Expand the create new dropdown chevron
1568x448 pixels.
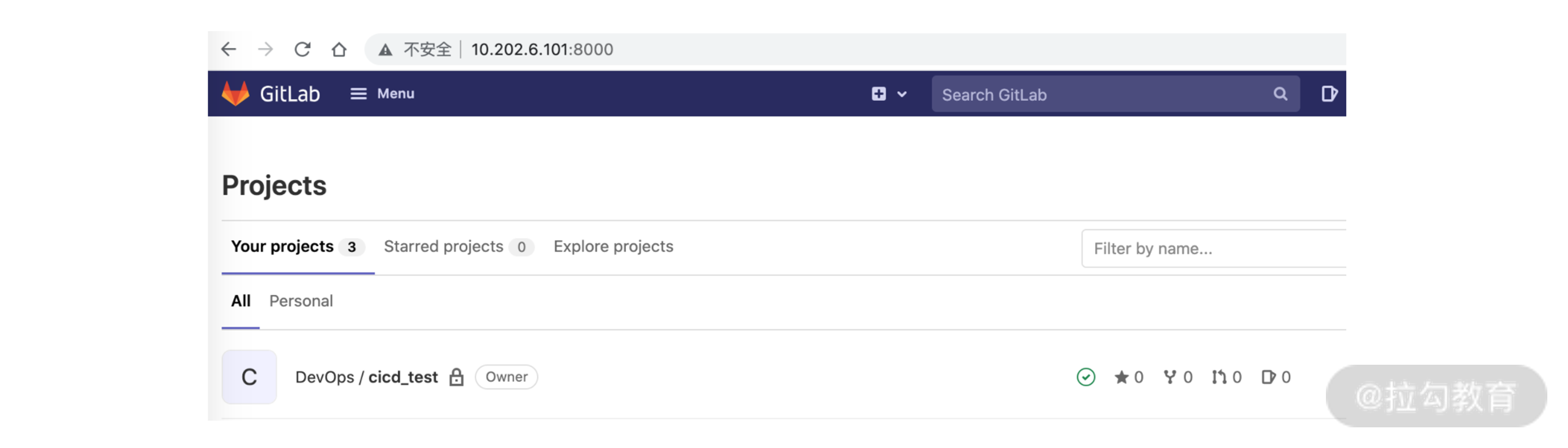pyautogui.click(x=902, y=94)
